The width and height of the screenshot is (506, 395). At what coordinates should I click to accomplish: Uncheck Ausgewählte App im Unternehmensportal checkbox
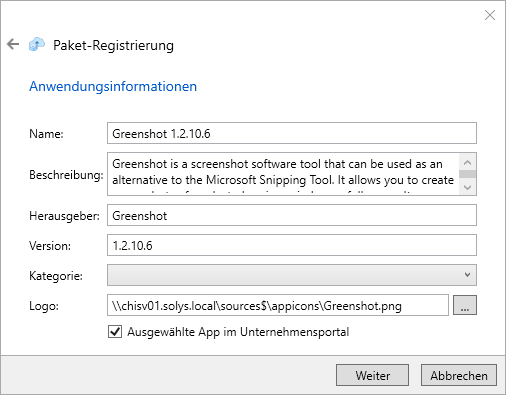coord(115,332)
